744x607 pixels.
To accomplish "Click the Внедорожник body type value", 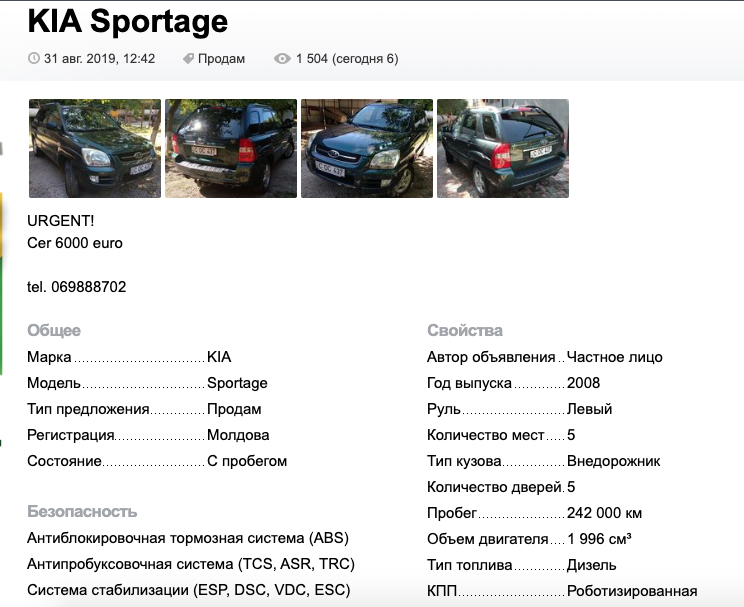I will [613, 461].
